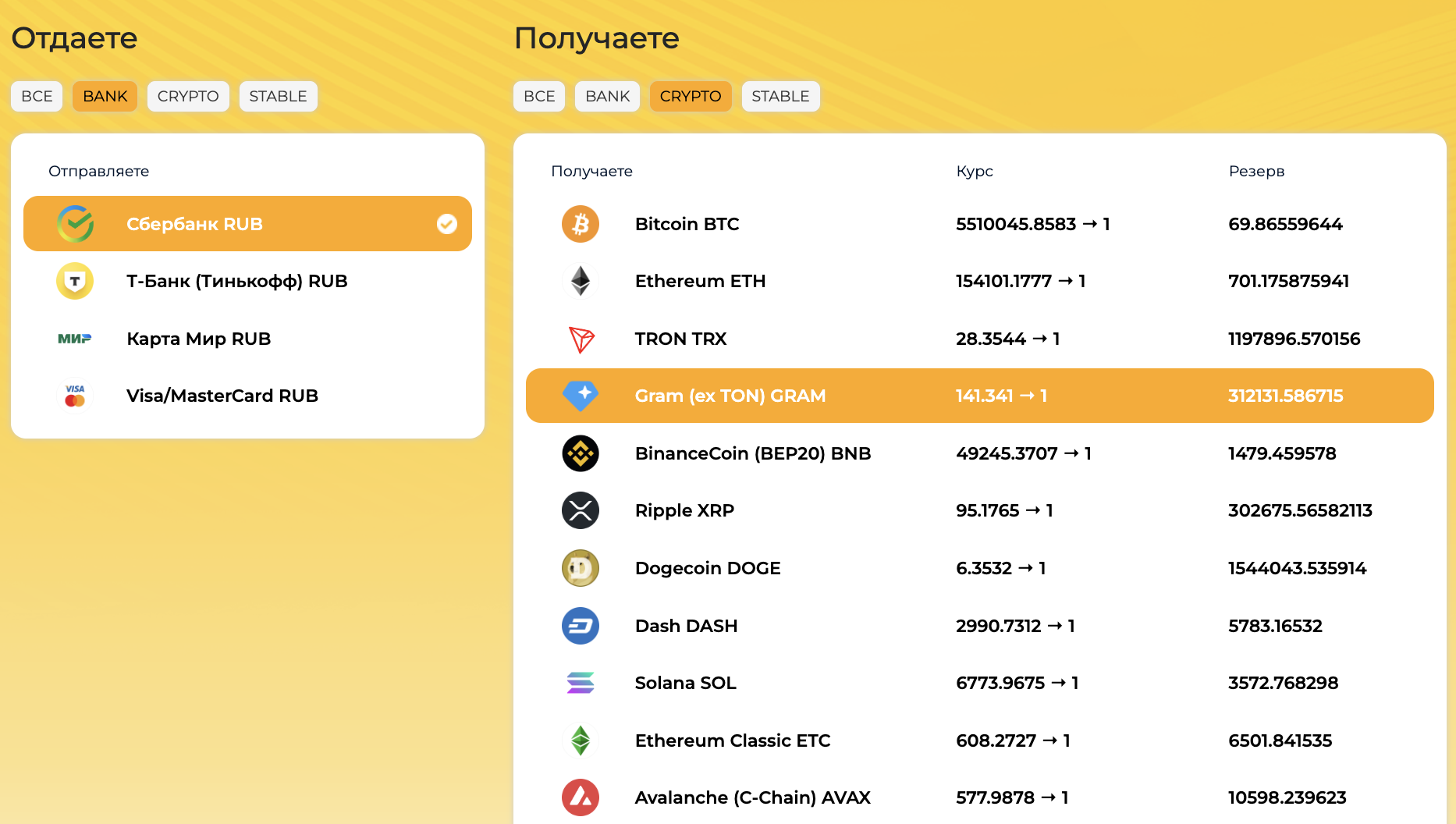Click Dash rate 2990.7312 → 1

coord(1015,626)
